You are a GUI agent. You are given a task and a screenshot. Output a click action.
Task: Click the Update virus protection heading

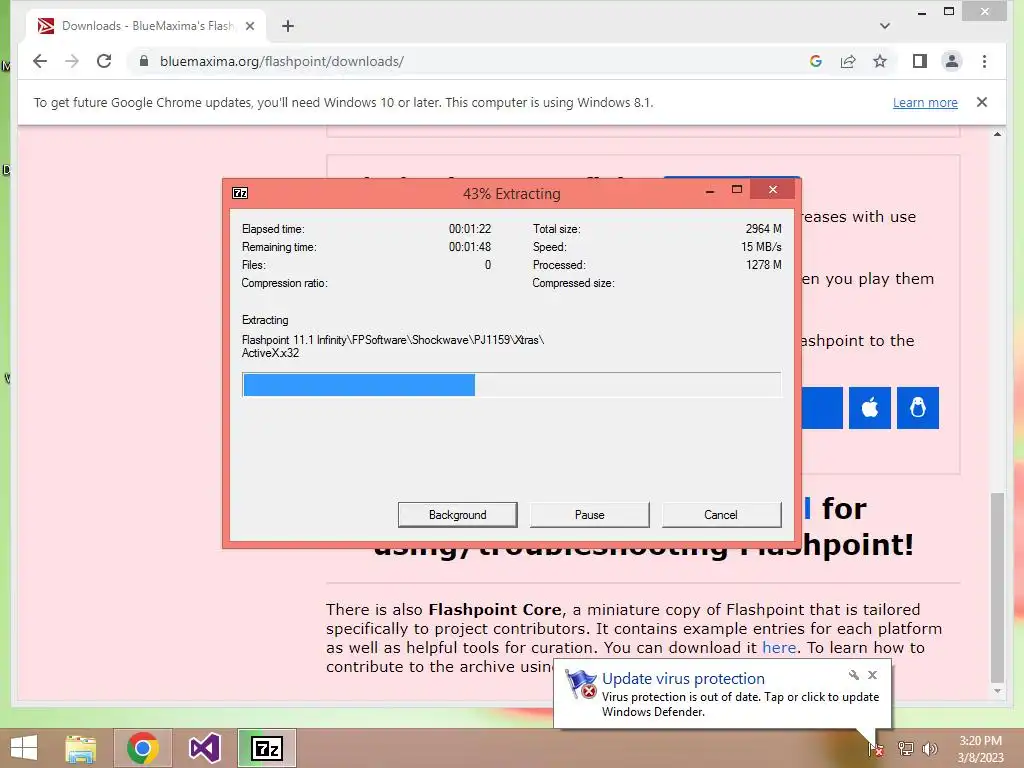point(683,679)
